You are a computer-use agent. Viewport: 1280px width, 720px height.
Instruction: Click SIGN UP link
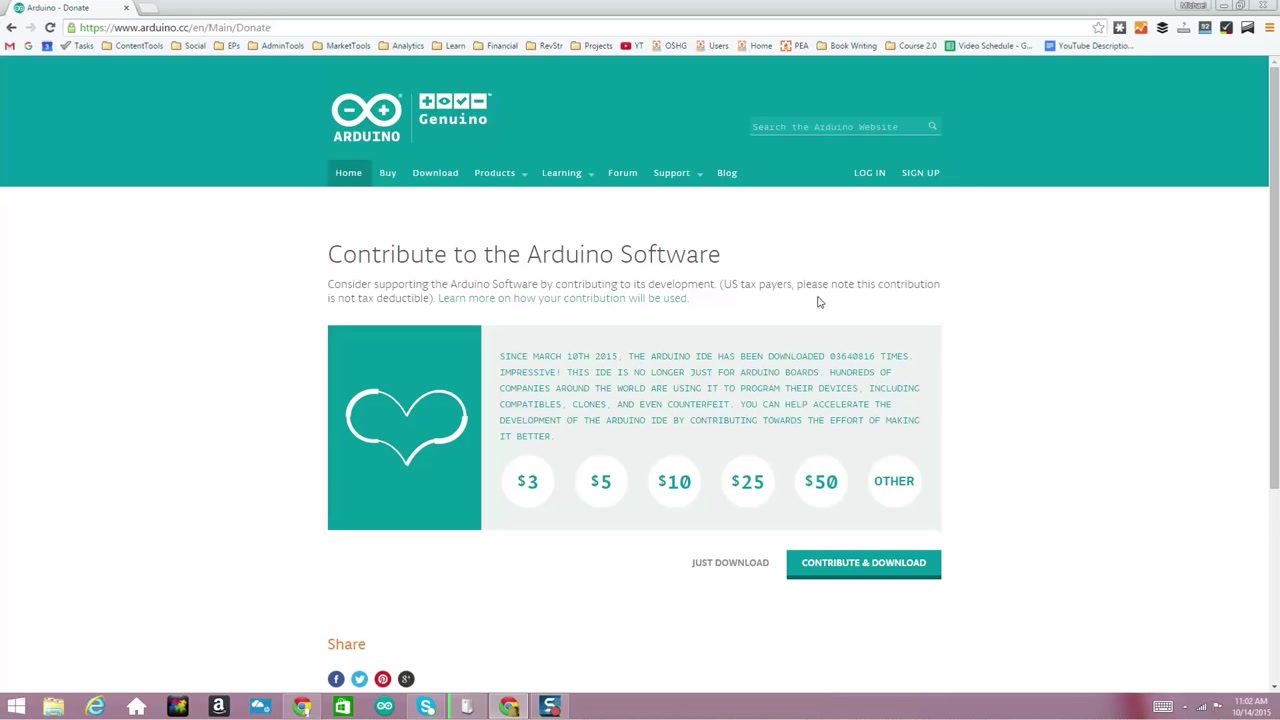920,173
